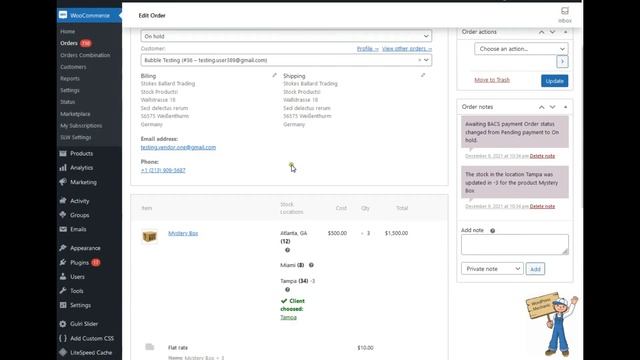640x360 pixels.
Task: Click help icon beside Miami stock location
Action: pos(311,265)
